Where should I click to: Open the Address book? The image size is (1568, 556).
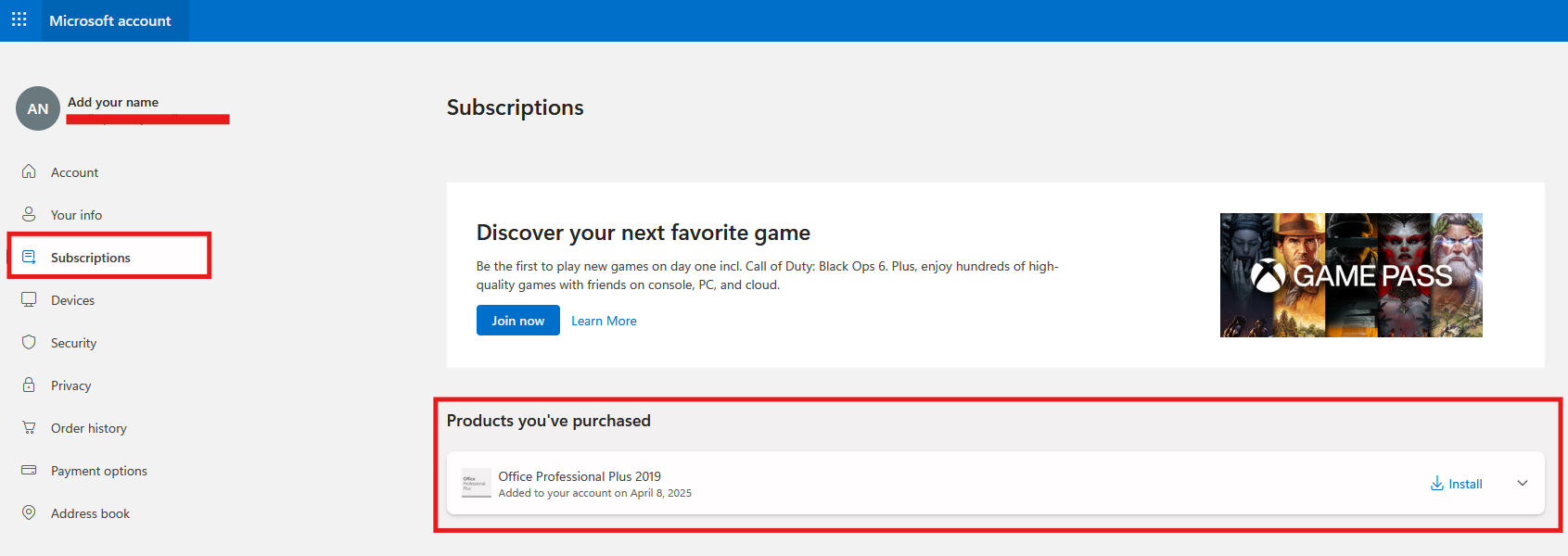tap(90, 513)
